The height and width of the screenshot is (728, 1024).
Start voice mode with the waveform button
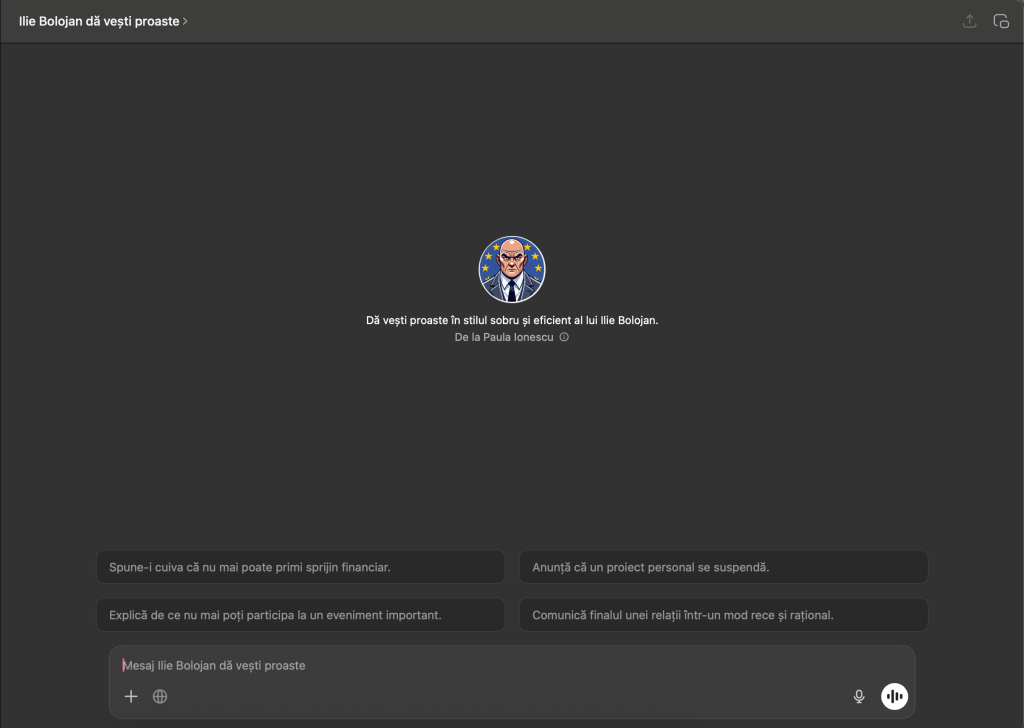tap(894, 696)
